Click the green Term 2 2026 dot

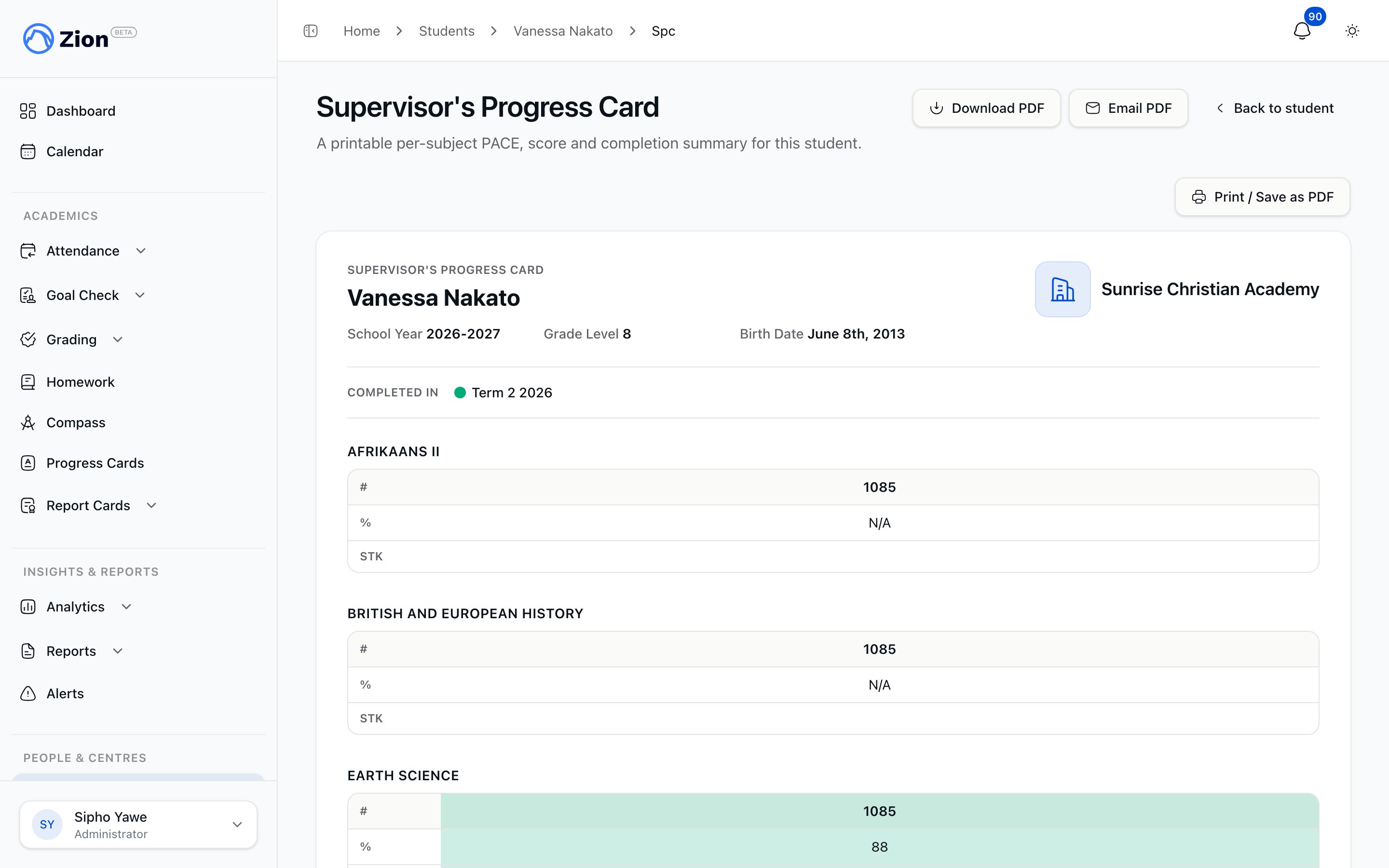(460, 393)
